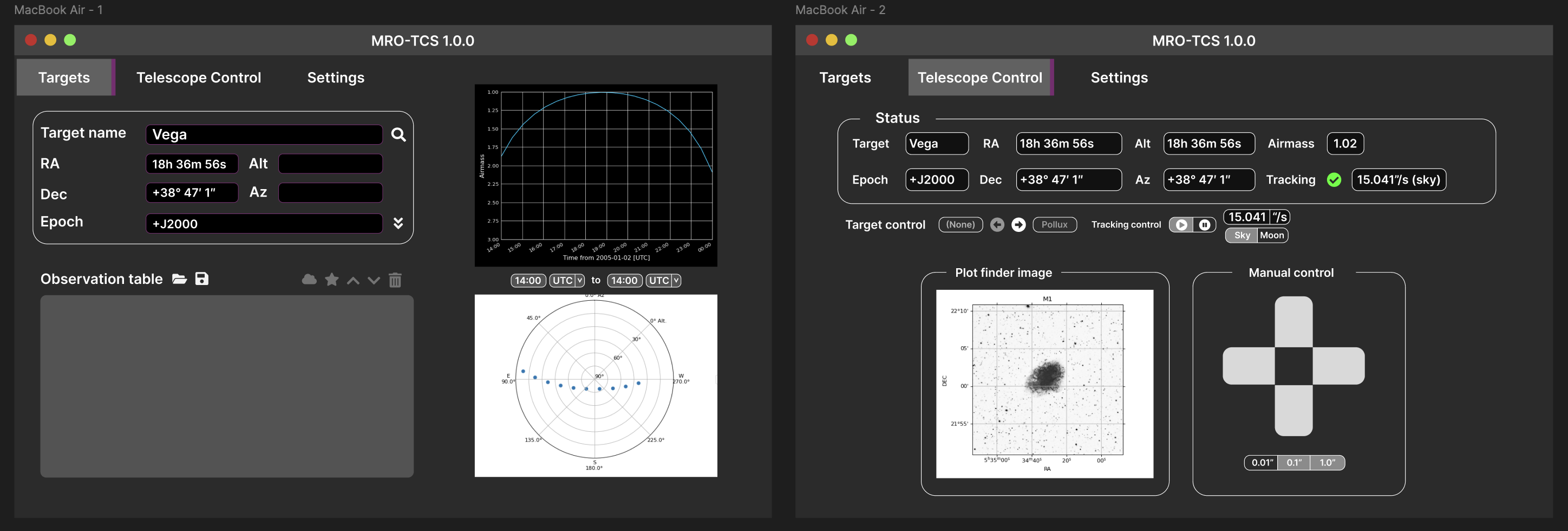Move observation down with the down chevron
The width and height of the screenshot is (1568, 531).
[374, 280]
